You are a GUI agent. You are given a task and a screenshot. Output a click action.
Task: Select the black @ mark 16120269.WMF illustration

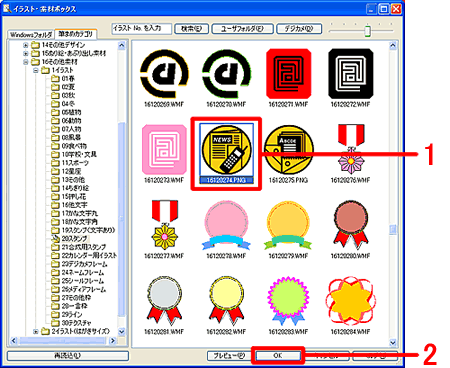164,73
